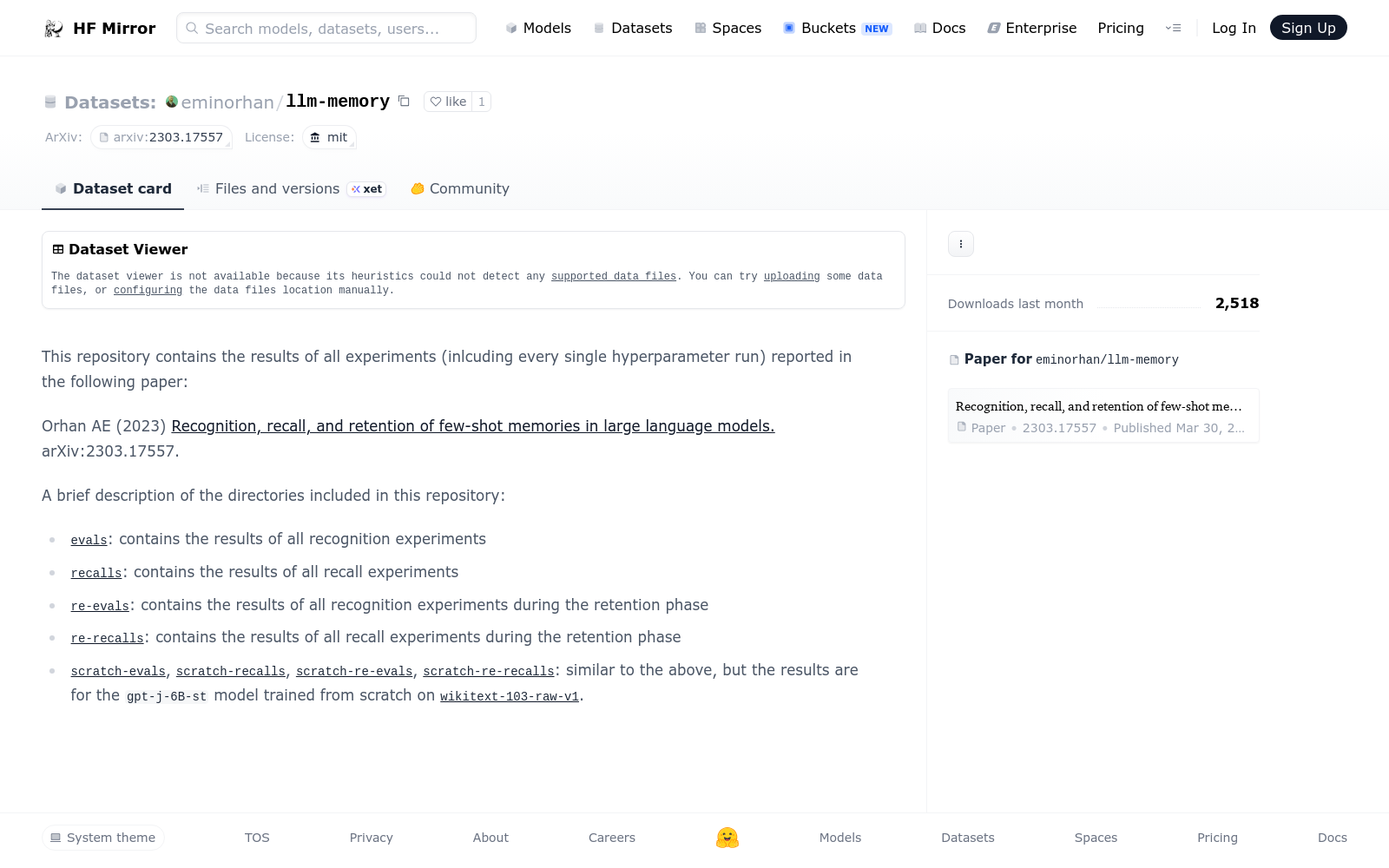Expand the navigation overflow menu icon
Viewport: 1389px width, 868px height.
1174,28
